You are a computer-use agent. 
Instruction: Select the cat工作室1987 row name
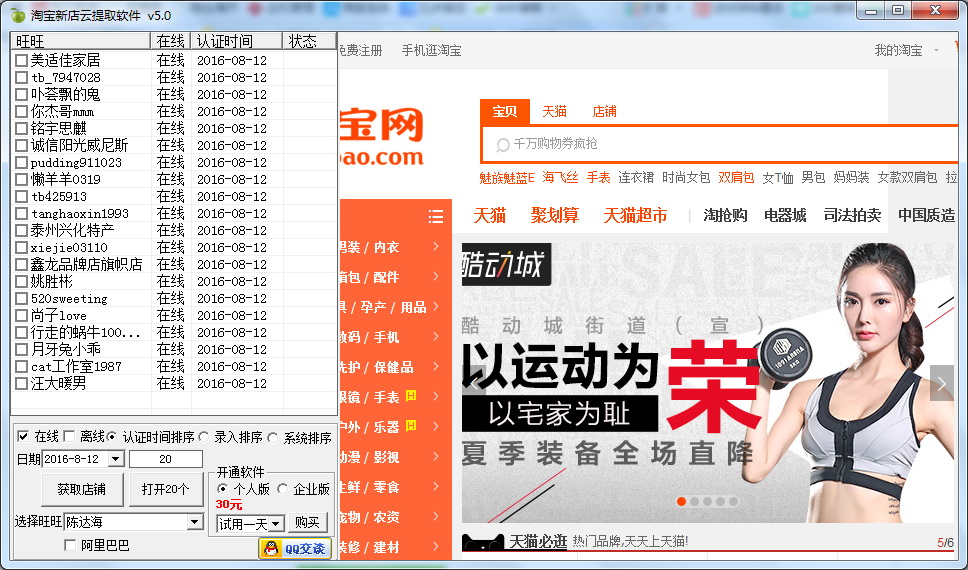pos(77,367)
